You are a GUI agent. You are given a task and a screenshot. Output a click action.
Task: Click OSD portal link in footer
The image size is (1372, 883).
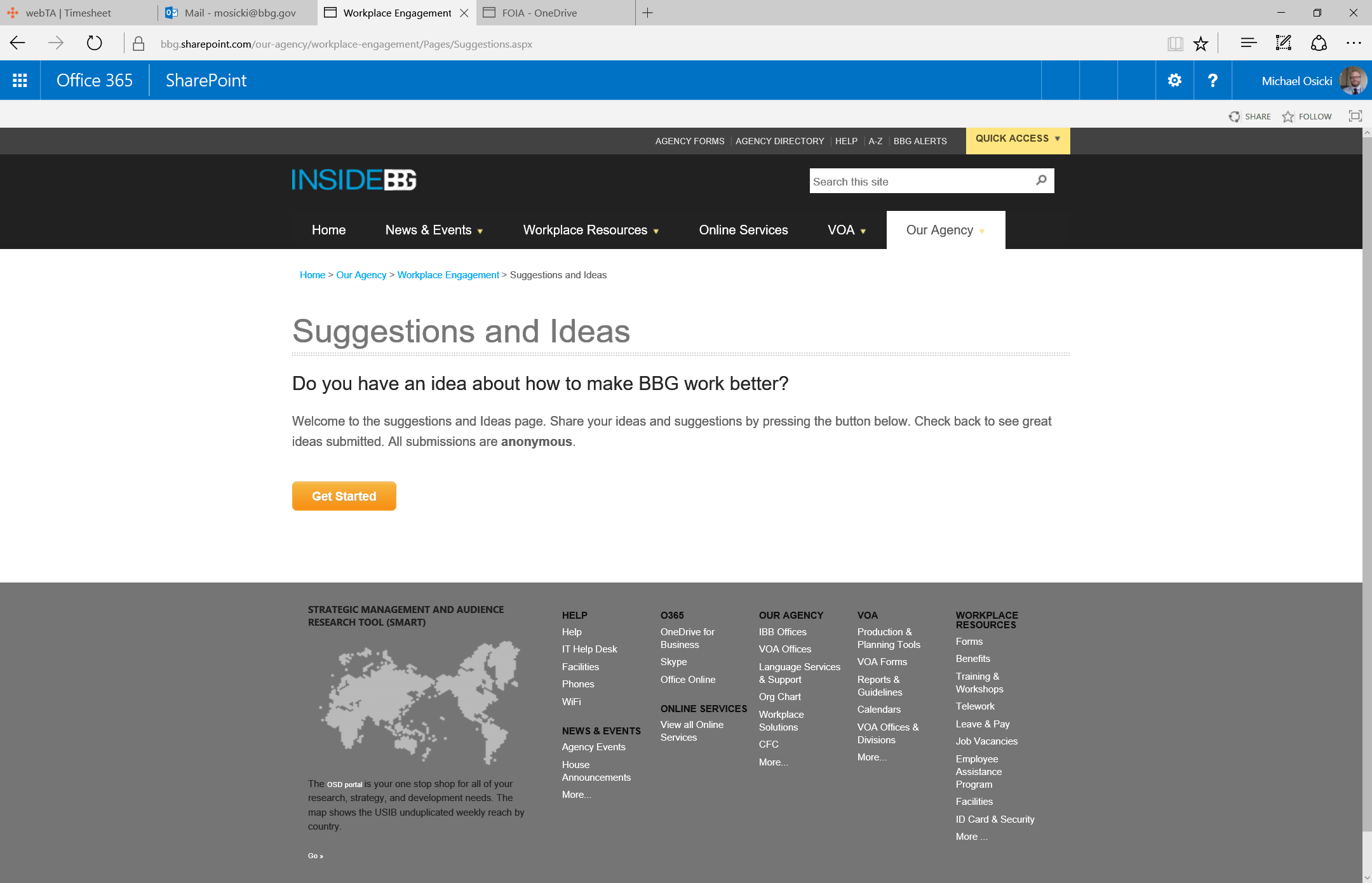[344, 785]
